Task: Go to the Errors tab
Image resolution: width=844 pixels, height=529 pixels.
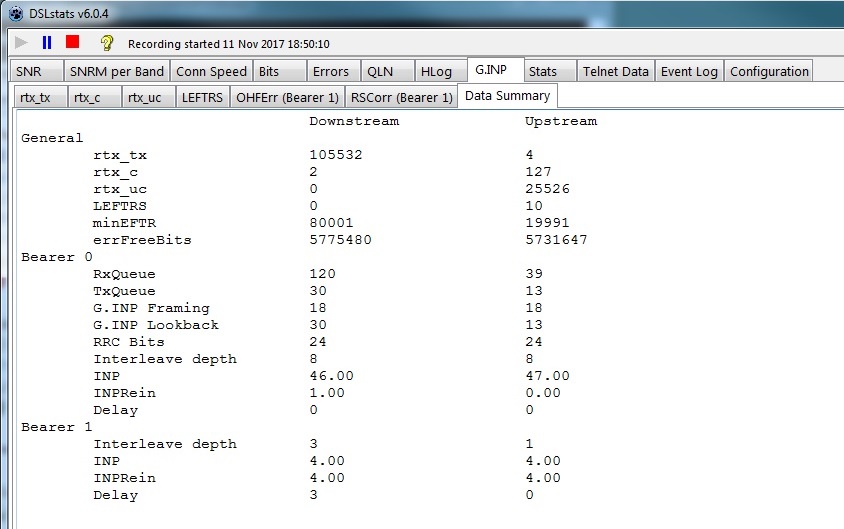Action: point(333,71)
